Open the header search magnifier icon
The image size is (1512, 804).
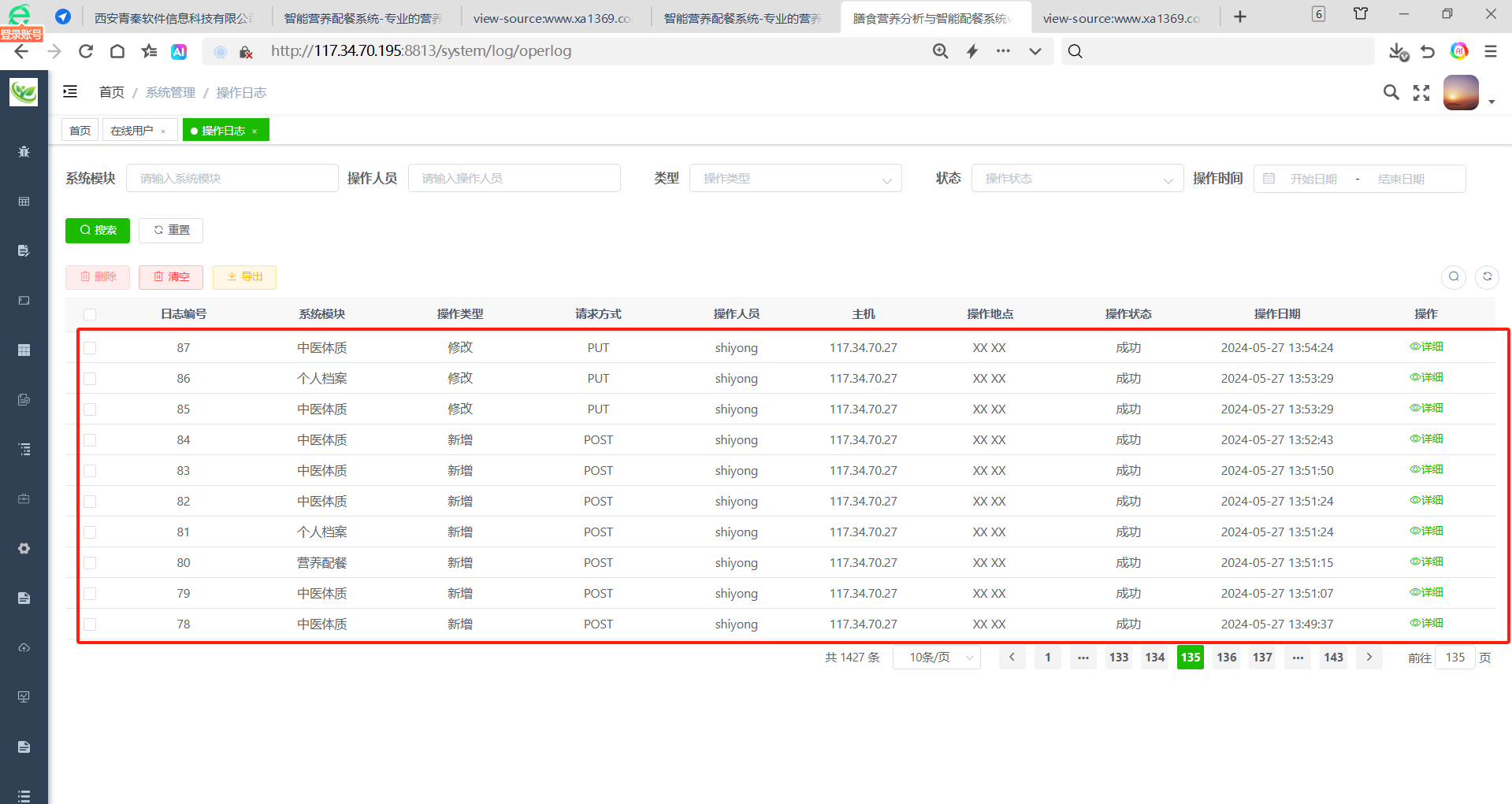click(1391, 92)
